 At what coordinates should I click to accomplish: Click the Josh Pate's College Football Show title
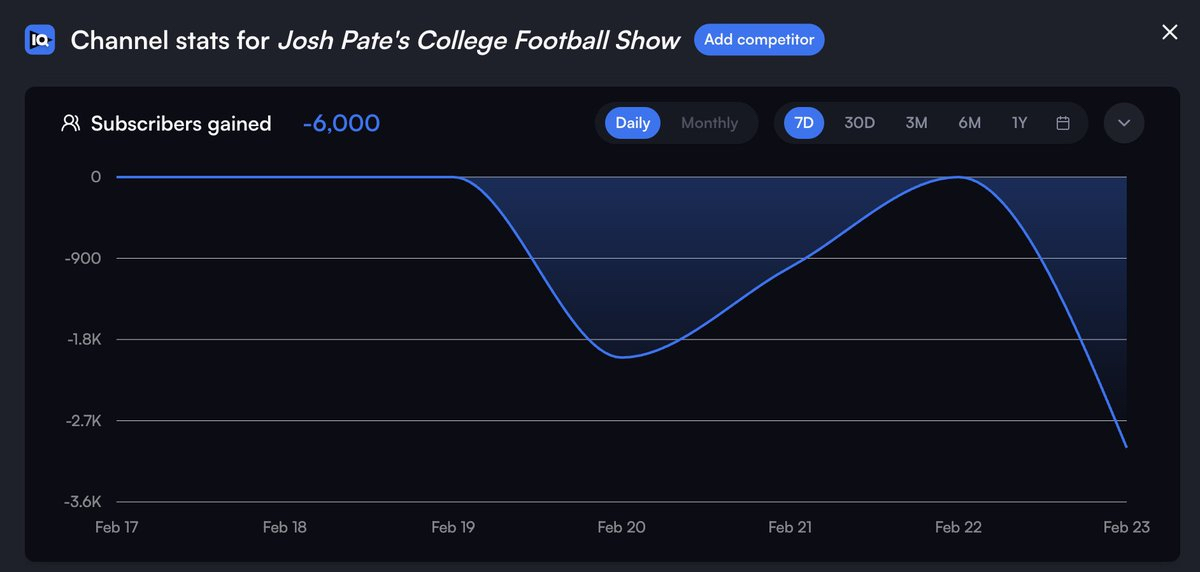[478, 41]
